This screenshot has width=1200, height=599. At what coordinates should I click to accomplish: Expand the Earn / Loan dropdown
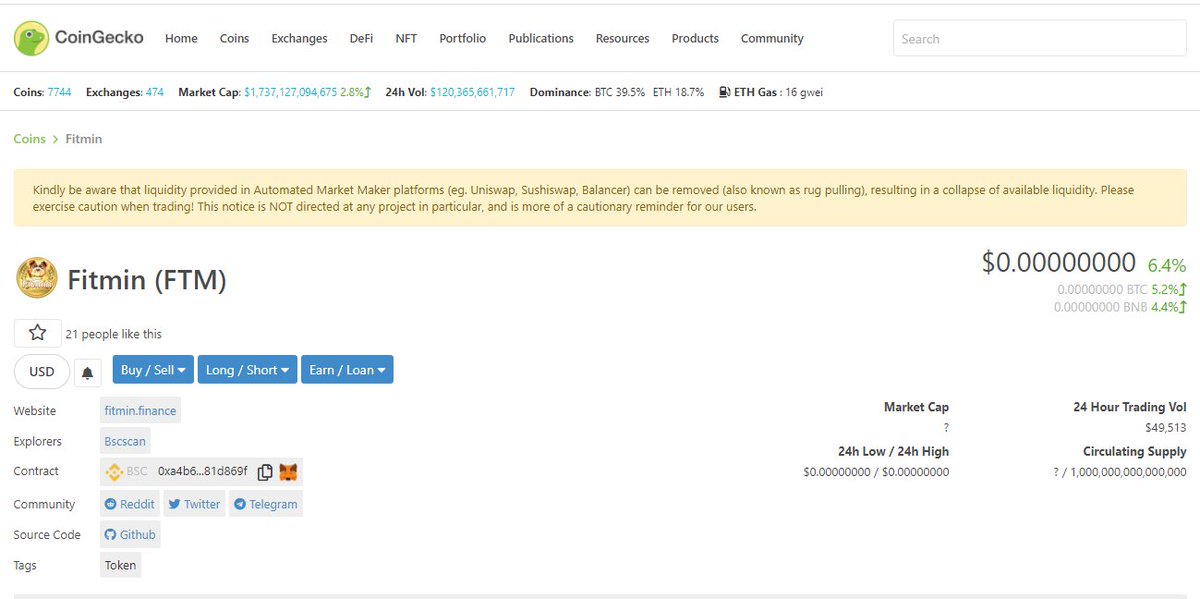coord(347,370)
